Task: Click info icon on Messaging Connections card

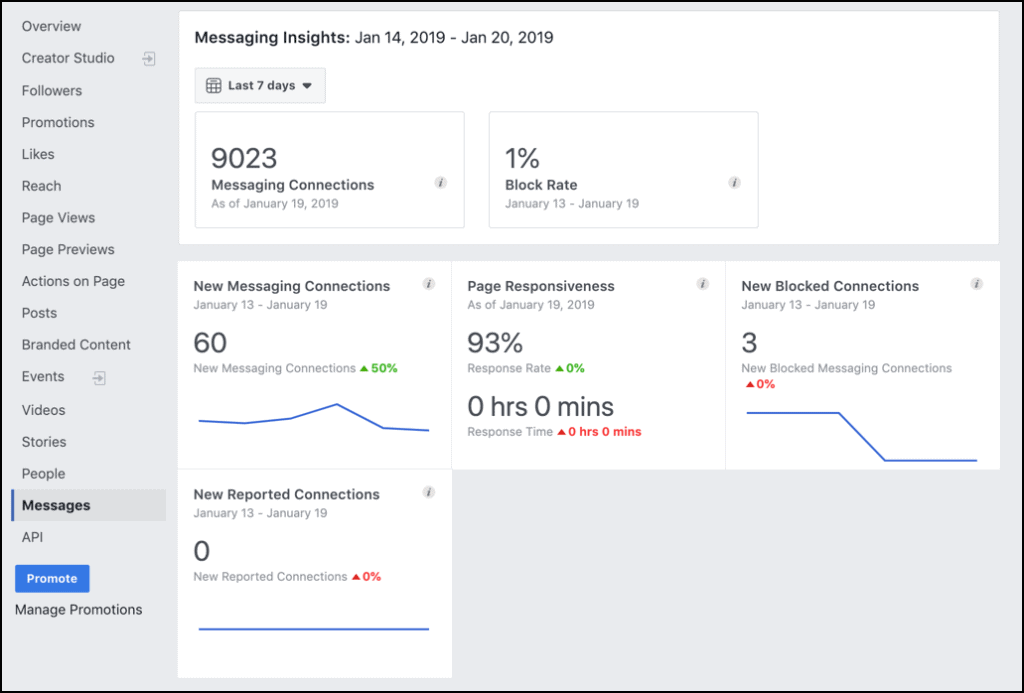Action: coord(441,183)
